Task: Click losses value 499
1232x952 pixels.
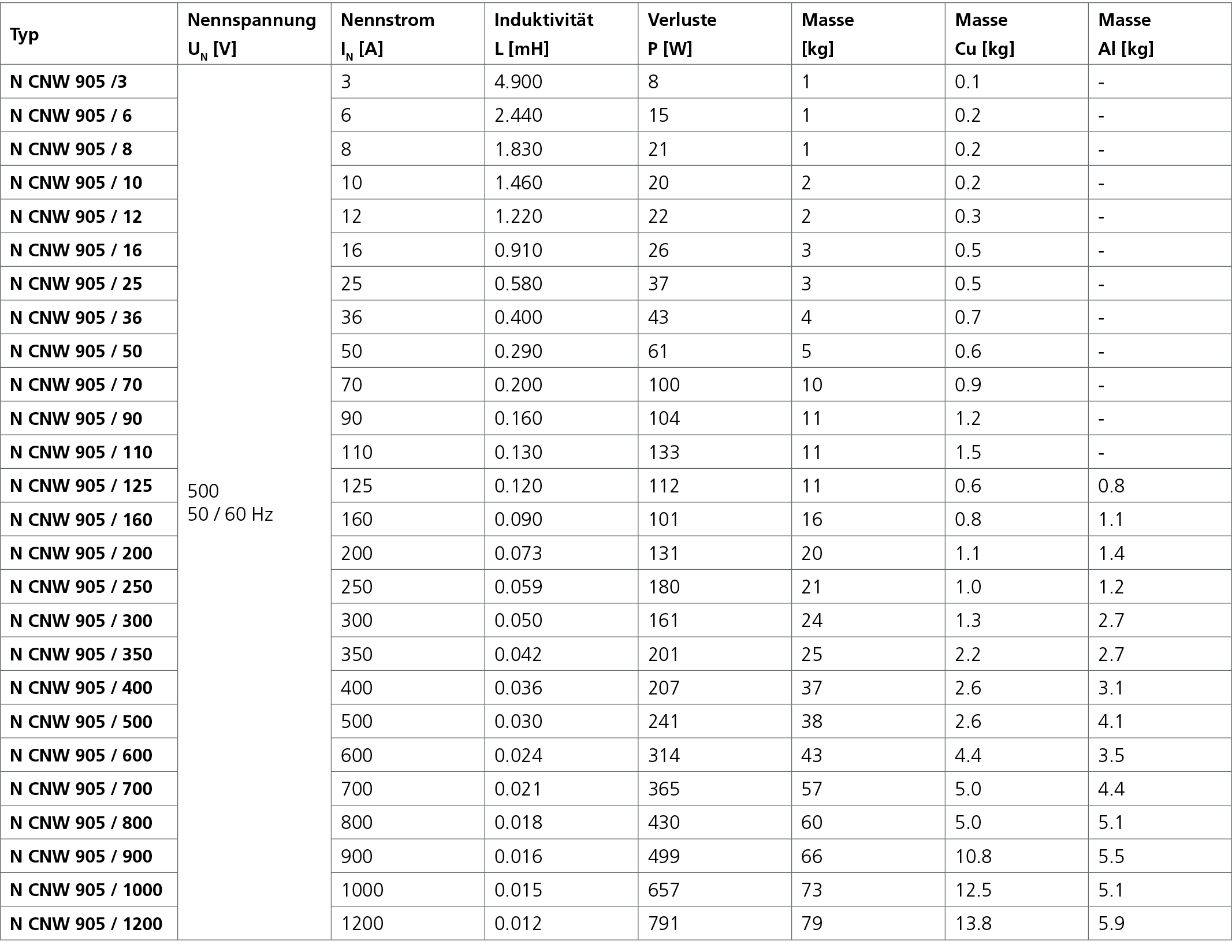Action: [x=664, y=856]
